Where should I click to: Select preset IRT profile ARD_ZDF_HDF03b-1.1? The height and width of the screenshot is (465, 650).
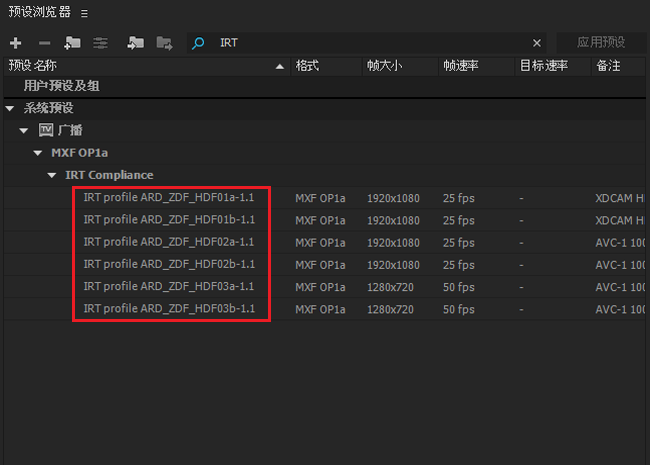169,309
